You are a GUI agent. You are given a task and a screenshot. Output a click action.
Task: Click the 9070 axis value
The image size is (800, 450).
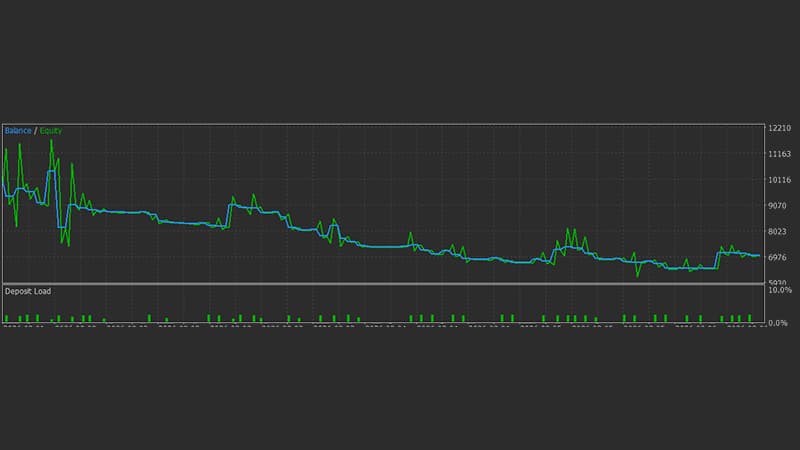777,206
